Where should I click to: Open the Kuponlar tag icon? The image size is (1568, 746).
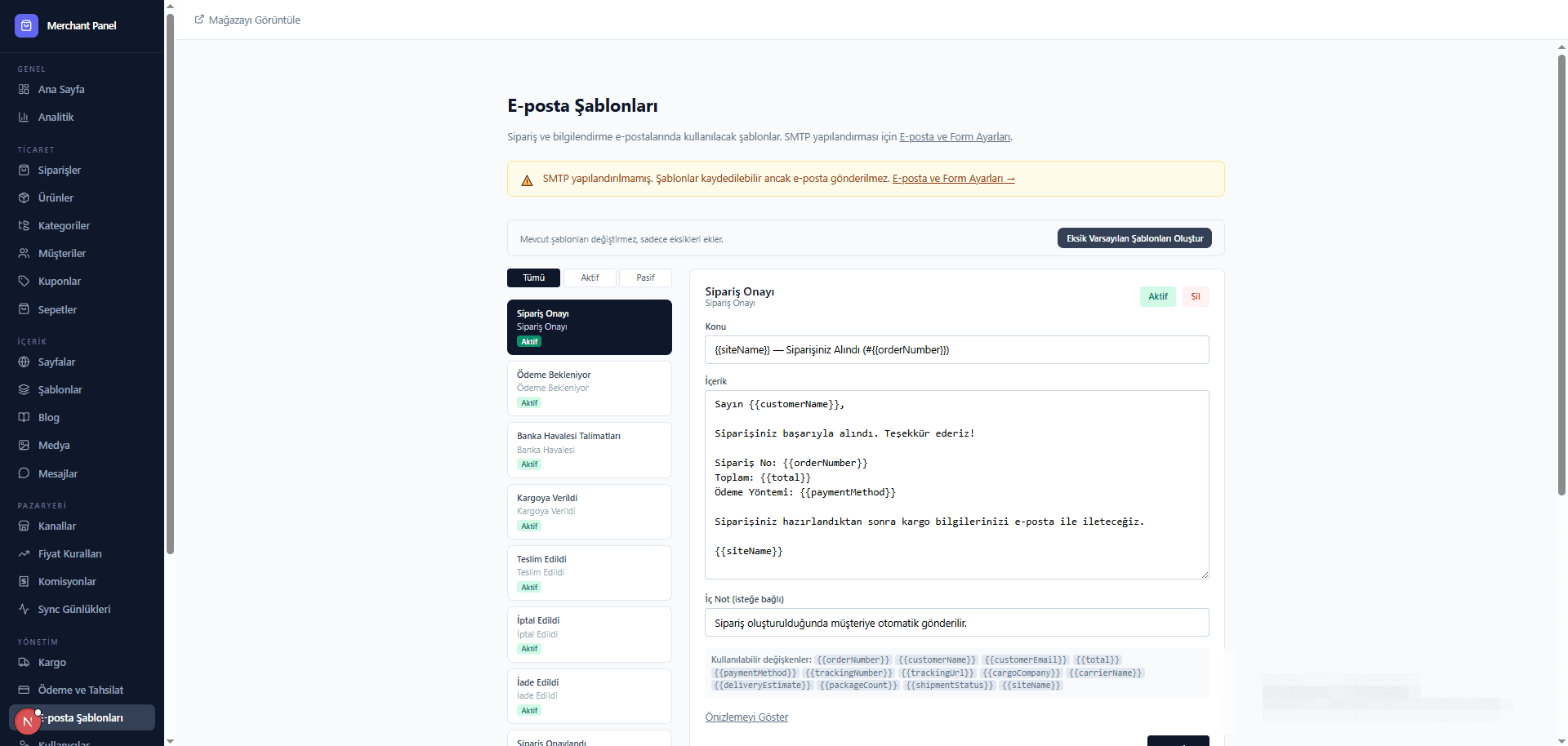pyautogui.click(x=24, y=282)
